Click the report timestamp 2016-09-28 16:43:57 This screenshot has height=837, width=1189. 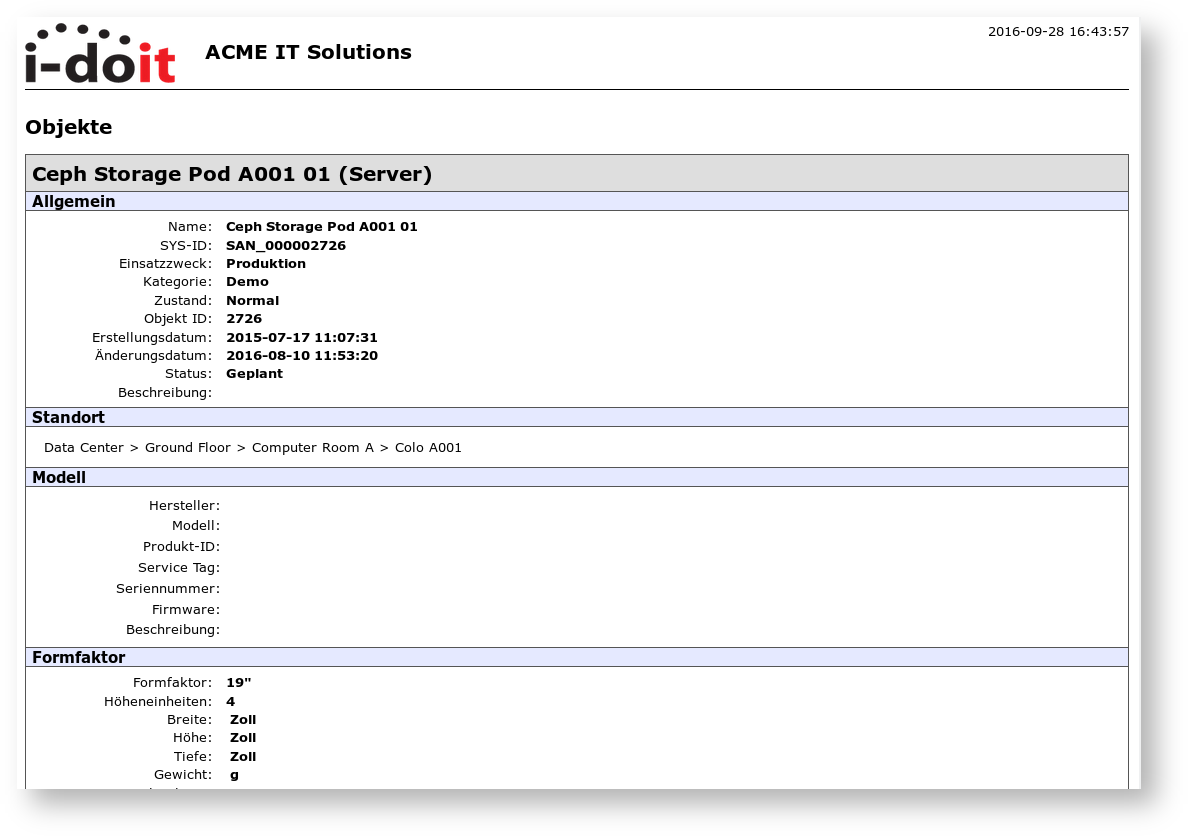1058,32
